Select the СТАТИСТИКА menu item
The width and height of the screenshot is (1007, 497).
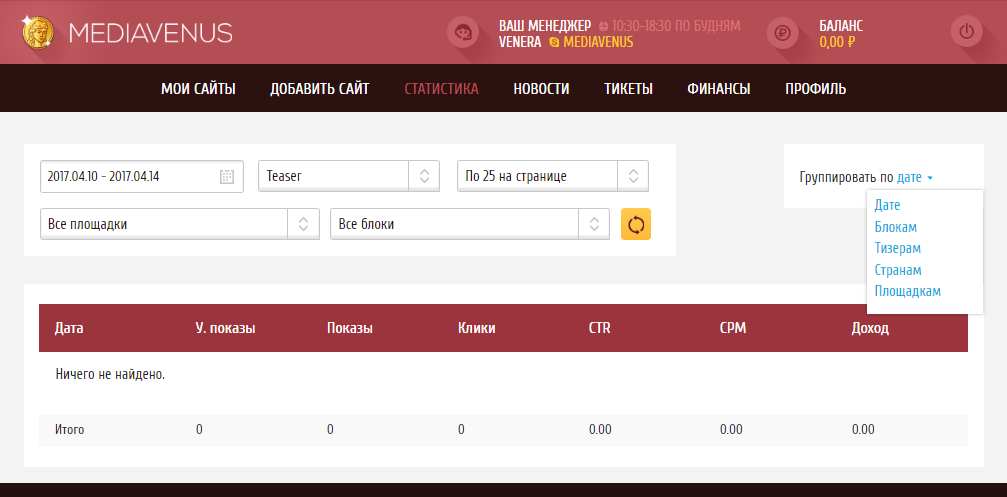pos(441,89)
